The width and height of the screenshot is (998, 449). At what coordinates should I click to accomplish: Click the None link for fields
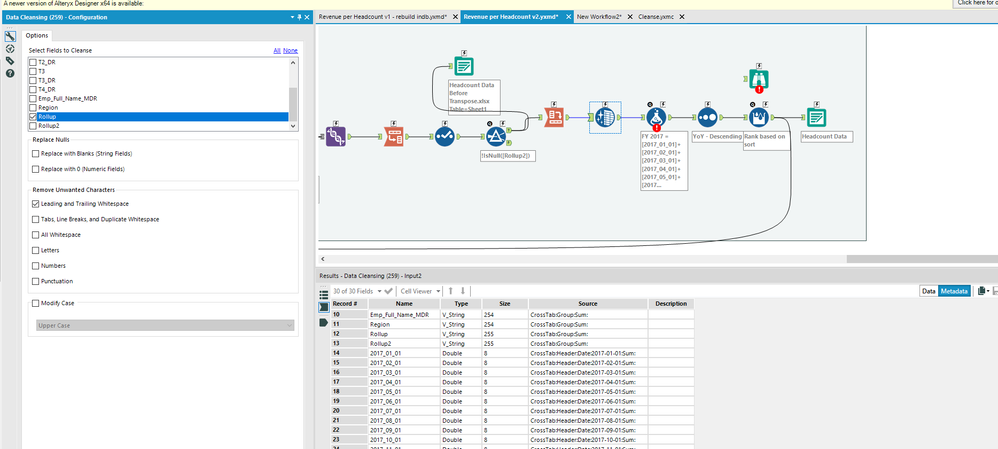tap(290, 50)
